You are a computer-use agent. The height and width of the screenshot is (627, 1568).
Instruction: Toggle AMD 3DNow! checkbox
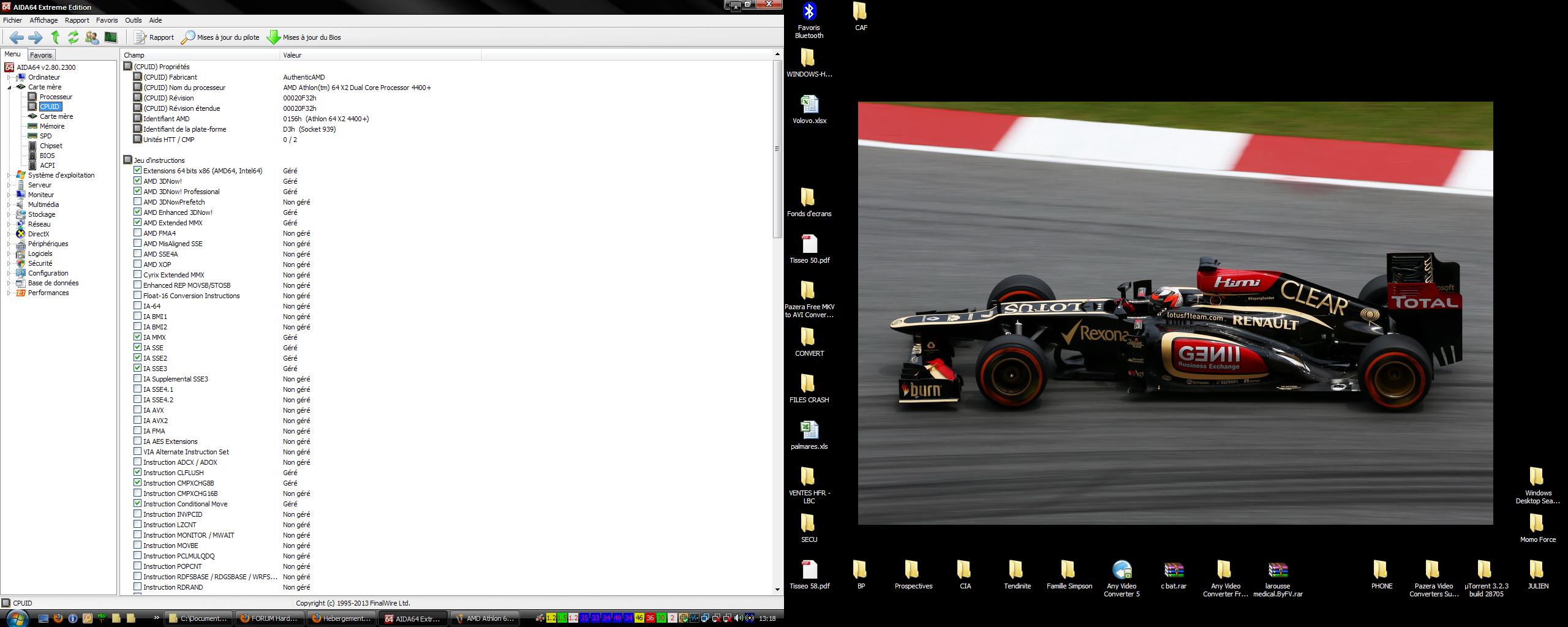(x=137, y=181)
